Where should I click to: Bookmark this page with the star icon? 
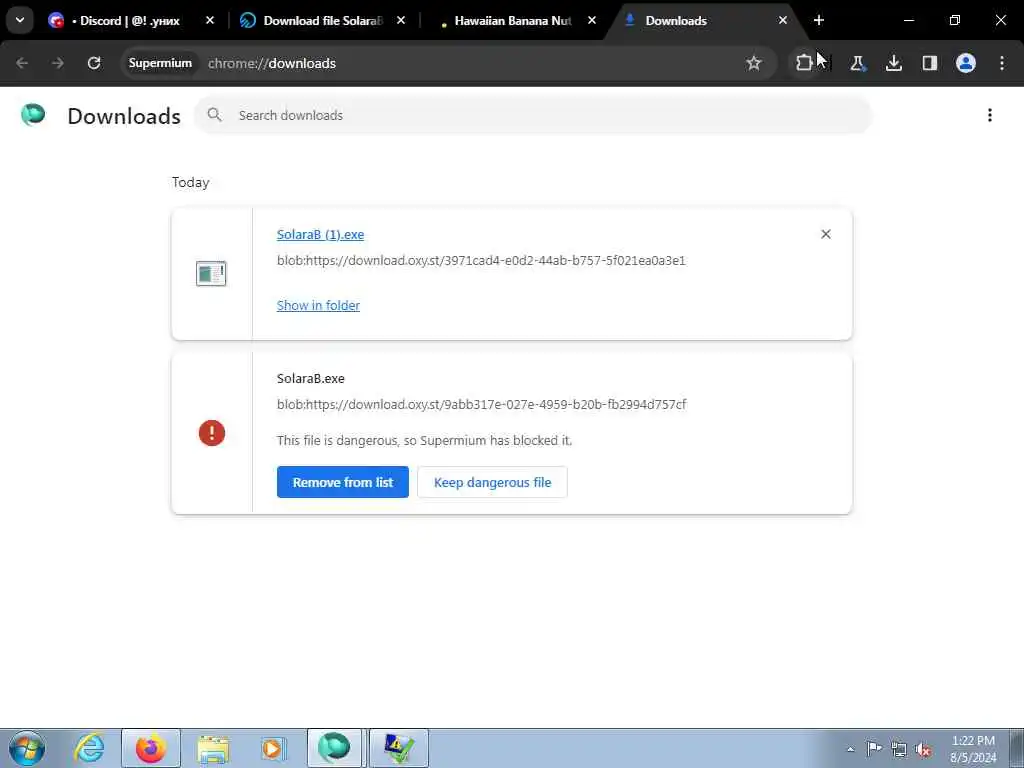click(754, 63)
